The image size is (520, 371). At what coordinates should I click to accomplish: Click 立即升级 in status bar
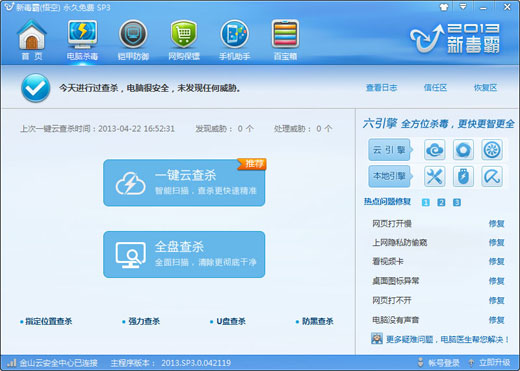click(x=494, y=363)
